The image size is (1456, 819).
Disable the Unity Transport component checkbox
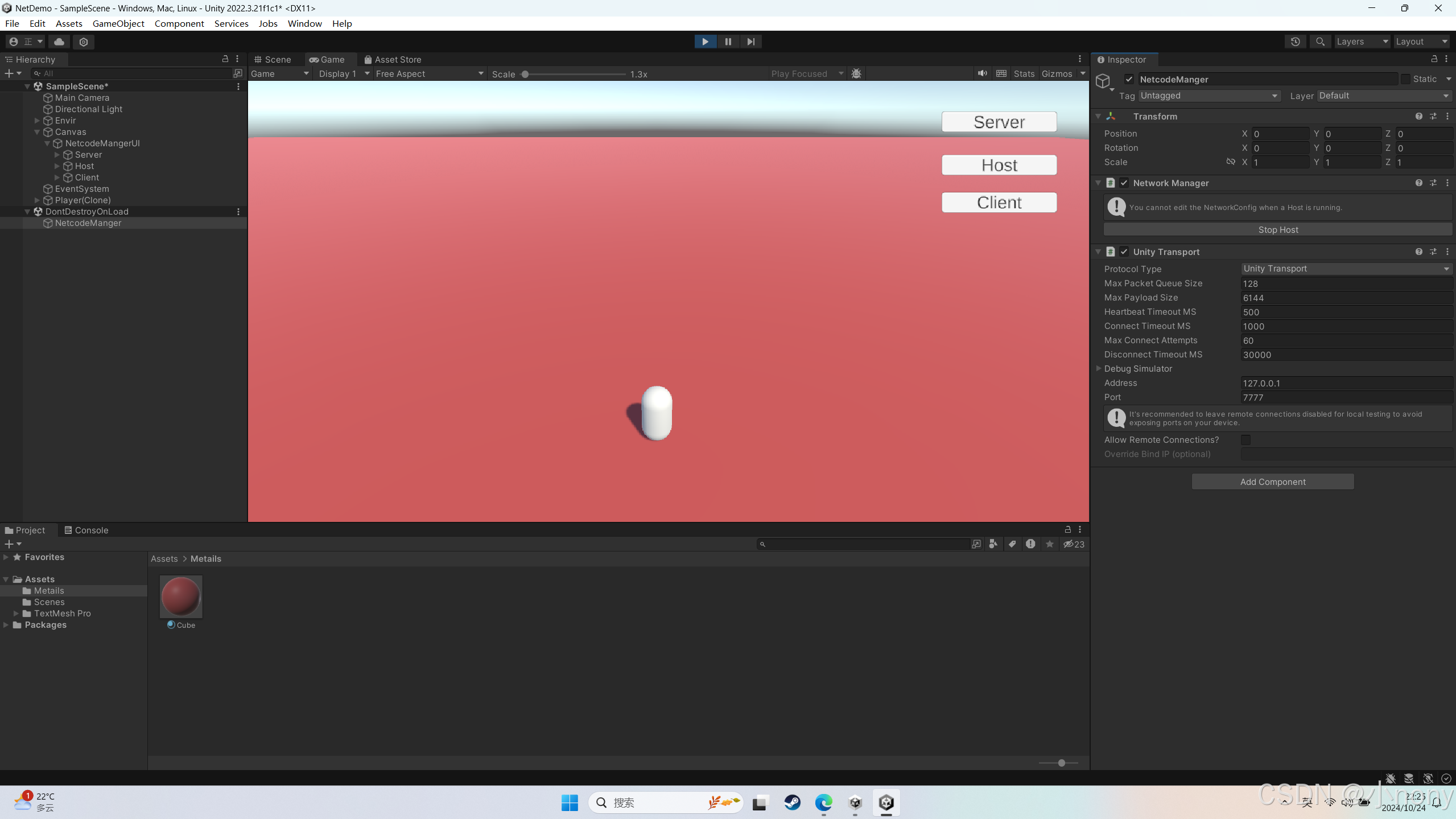click(x=1124, y=251)
